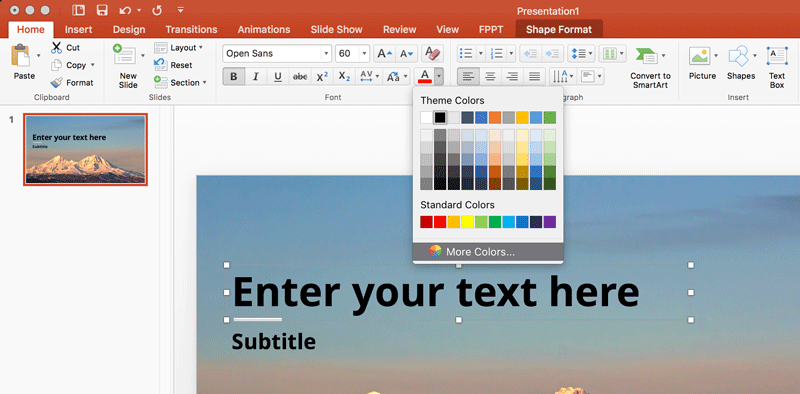This screenshot has width=800, height=394.
Task: Click the Increase Font Size icon
Action: pyautogui.click(x=385, y=54)
